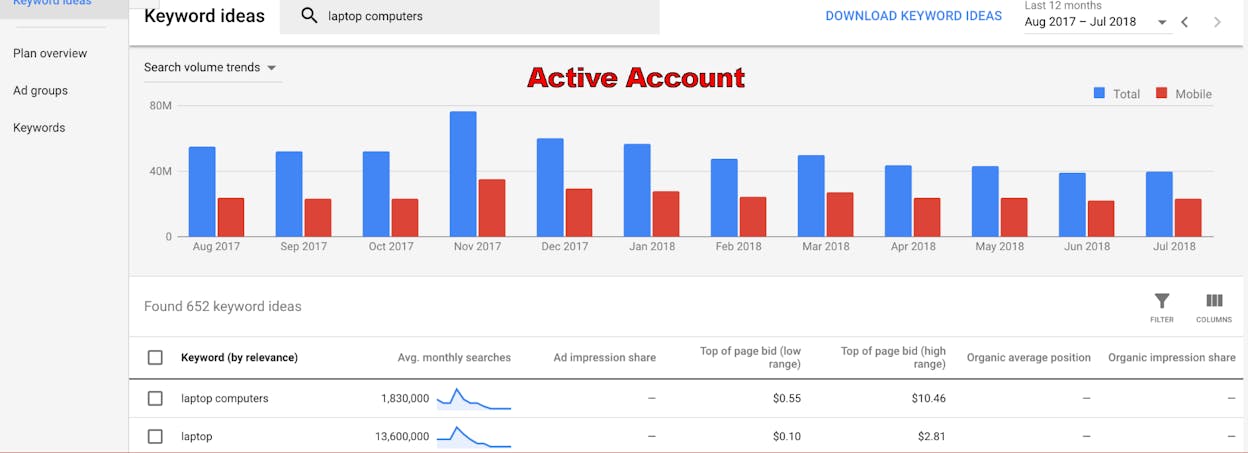Click the Nov 2017 blue Total bar

(x=463, y=174)
